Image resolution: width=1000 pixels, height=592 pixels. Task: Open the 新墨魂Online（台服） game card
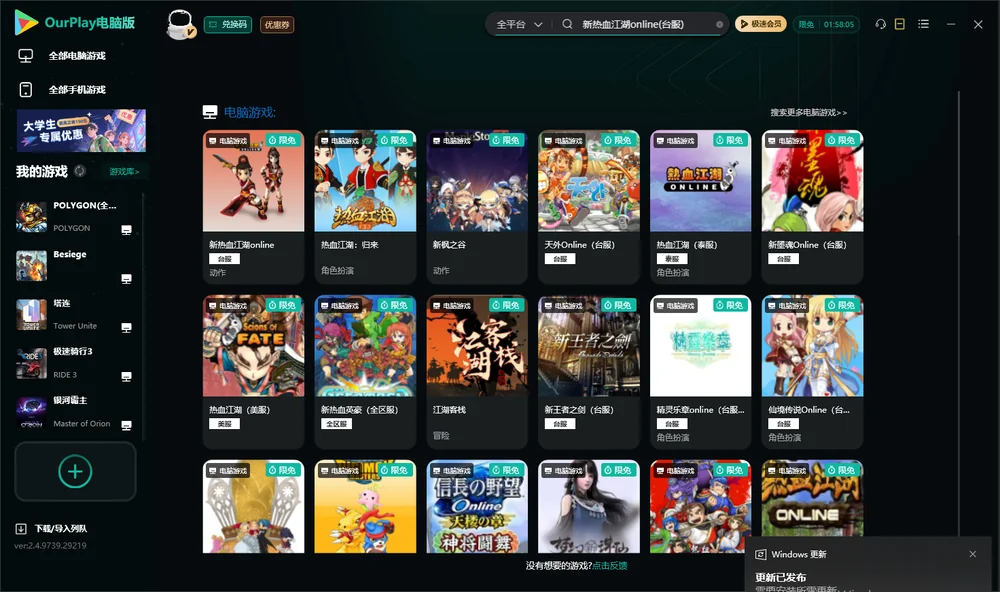(x=812, y=207)
